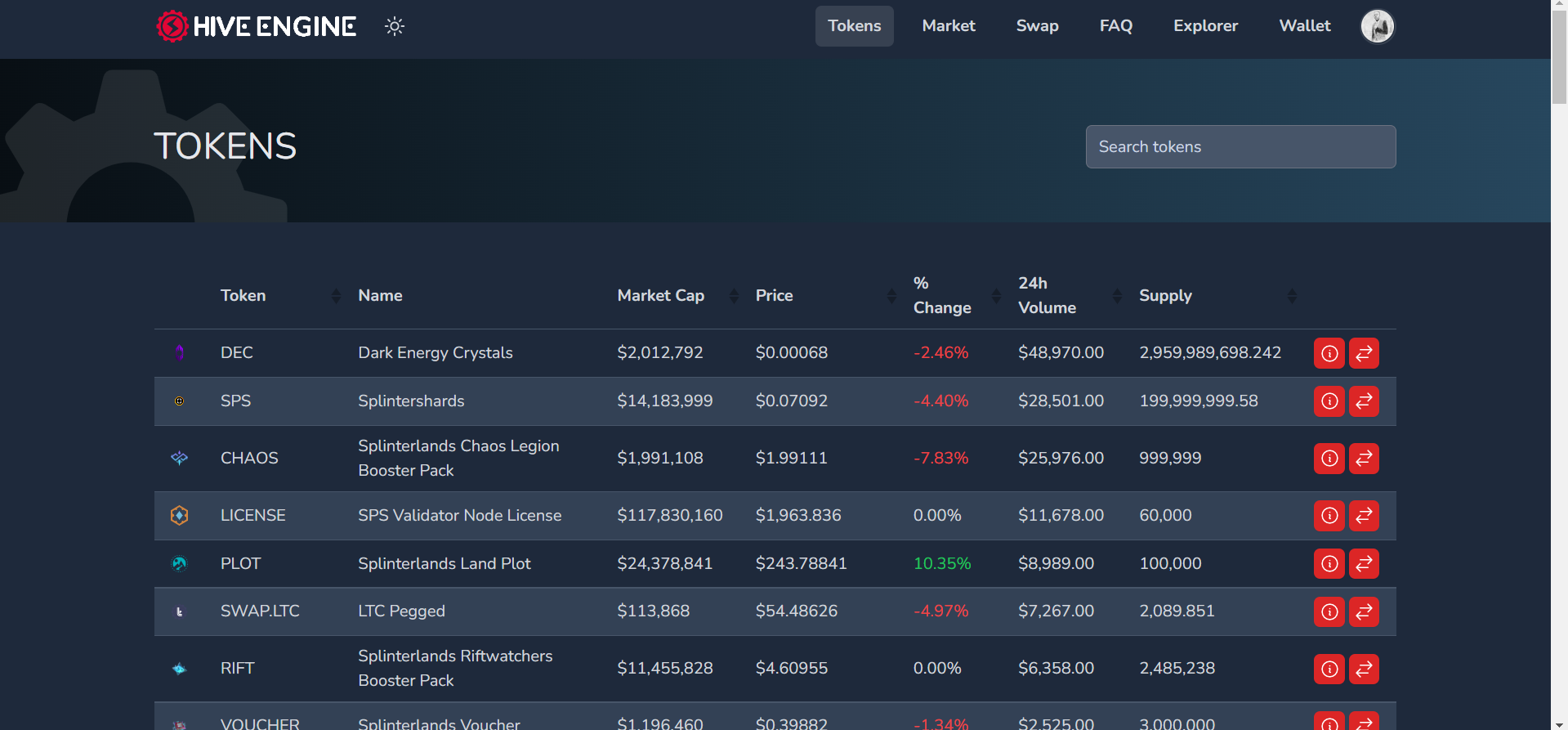Click the SPS token logo icon
Screen dimensions: 1568x730
pos(179,401)
